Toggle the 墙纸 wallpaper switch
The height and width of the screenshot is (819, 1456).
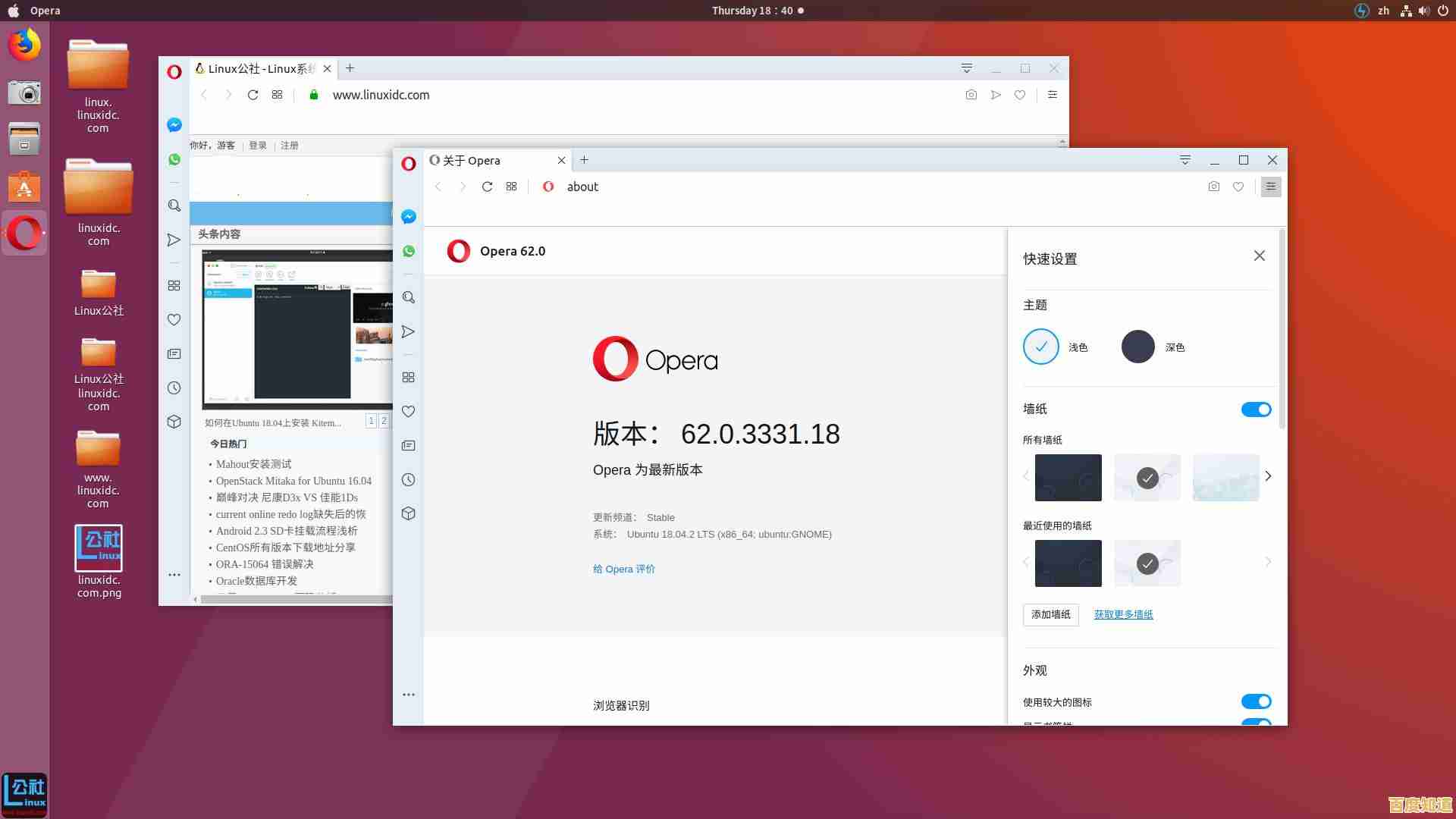coord(1256,409)
